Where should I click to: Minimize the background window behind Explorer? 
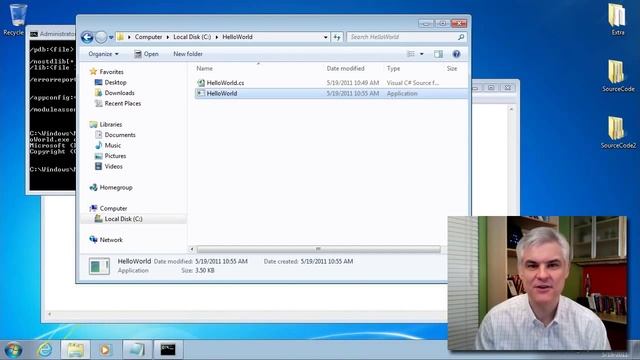click(476, 87)
